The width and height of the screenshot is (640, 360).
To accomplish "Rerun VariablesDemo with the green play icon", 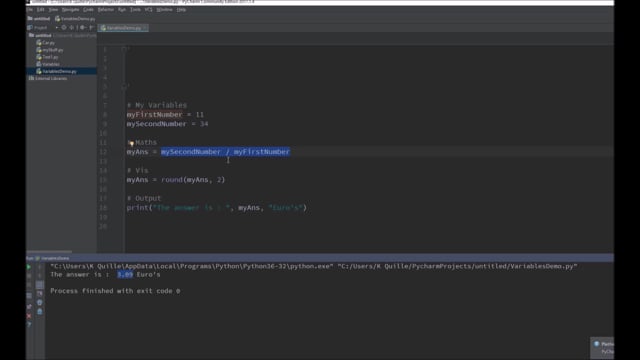I will tap(29, 267).
